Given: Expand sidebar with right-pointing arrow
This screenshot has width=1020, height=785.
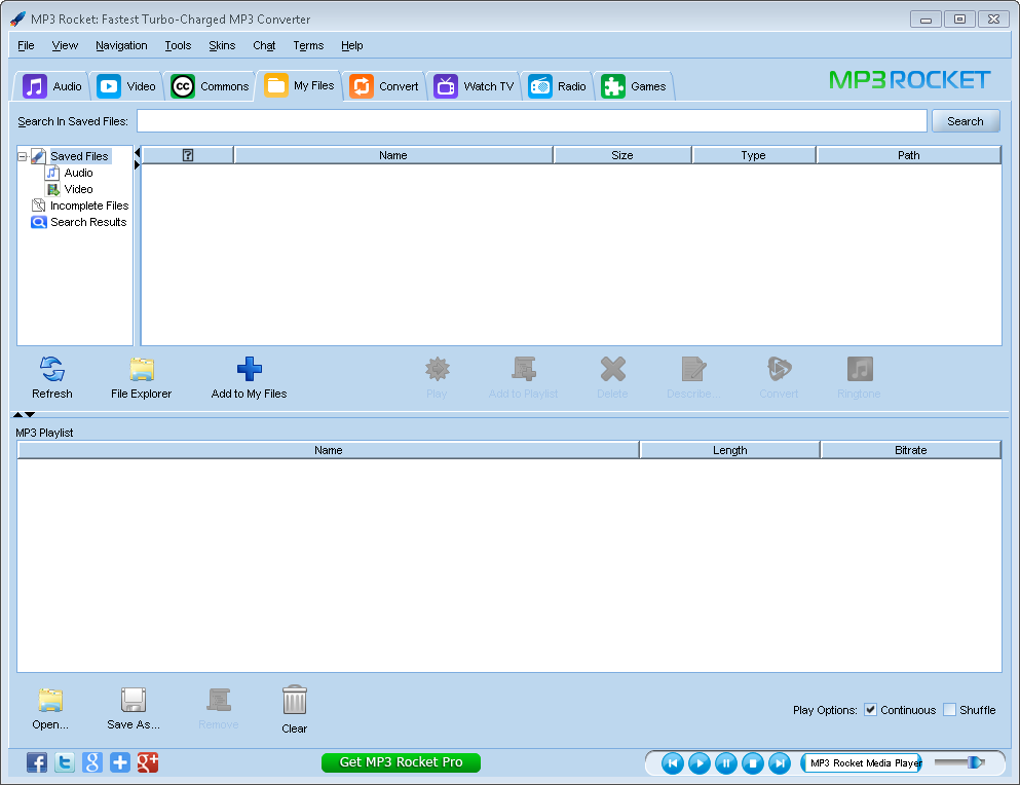Looking at the screenshot, I should (x=137, y=165).
